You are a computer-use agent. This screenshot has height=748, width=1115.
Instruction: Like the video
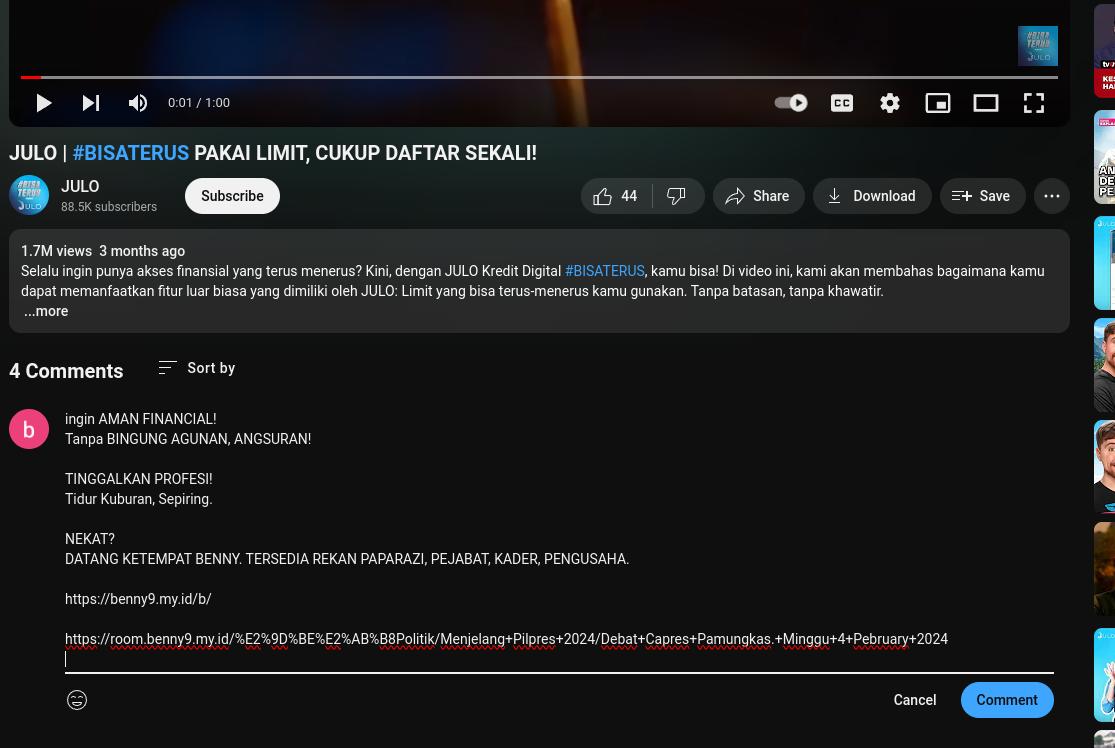616,196
